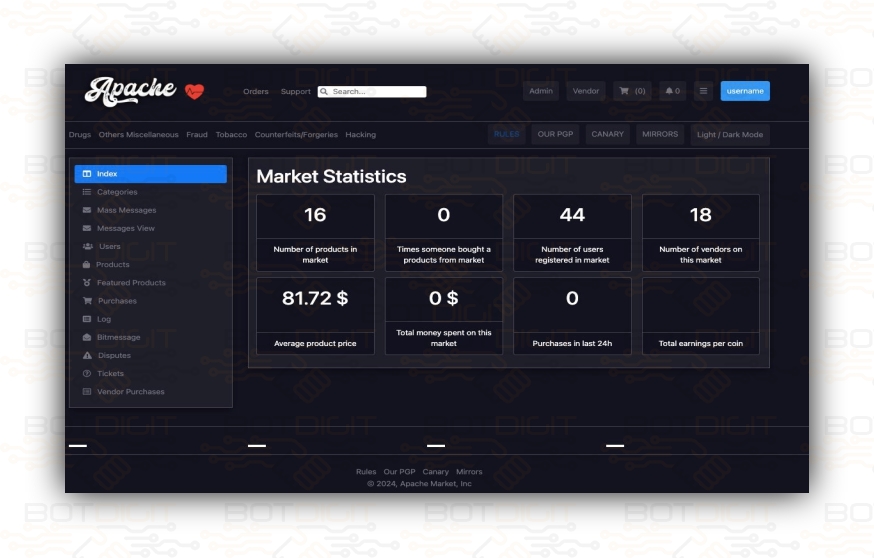874x558 pixels.
Task: Click the Number of products in market label
Action: (315, 255)
